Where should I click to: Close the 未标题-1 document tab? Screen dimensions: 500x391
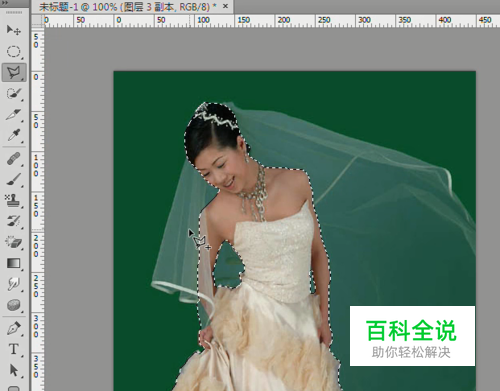coord(226,6)
